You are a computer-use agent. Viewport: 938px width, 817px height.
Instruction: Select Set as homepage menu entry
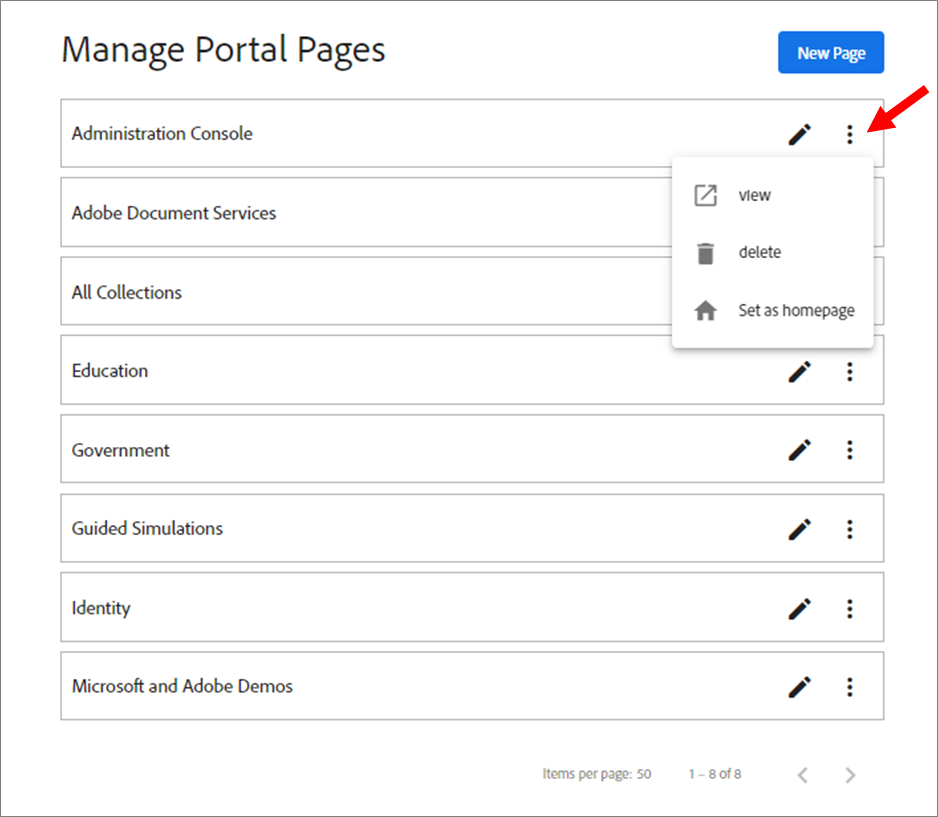pos(772,310)
